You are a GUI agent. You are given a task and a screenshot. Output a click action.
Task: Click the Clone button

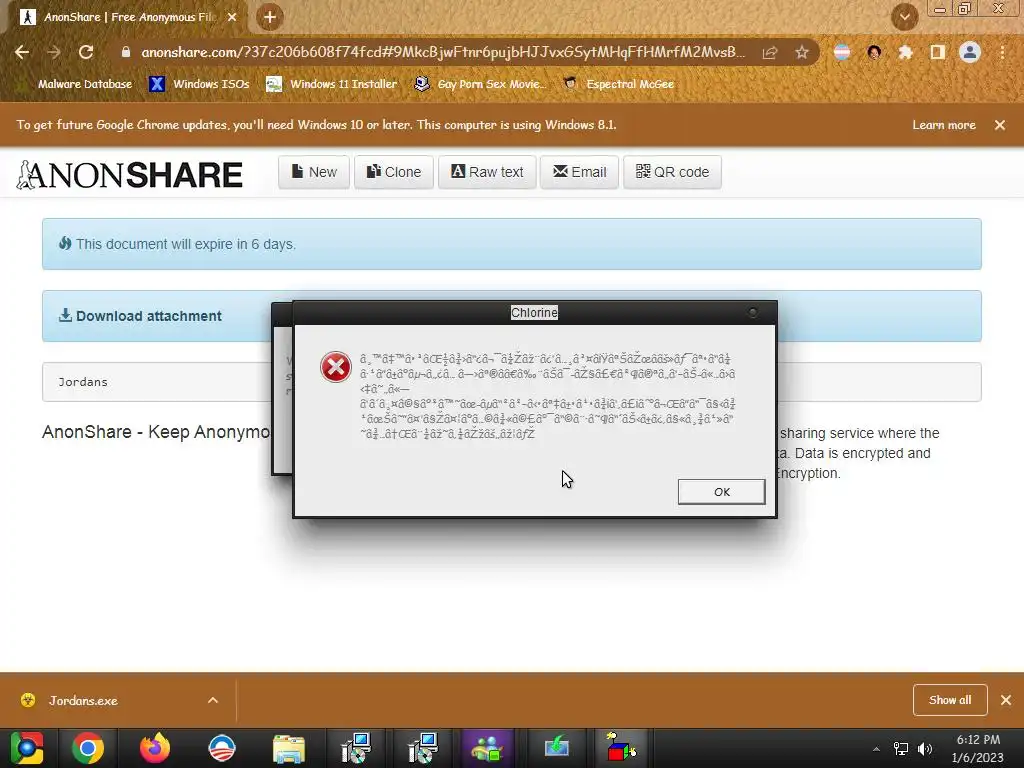(x=394, y=172)
